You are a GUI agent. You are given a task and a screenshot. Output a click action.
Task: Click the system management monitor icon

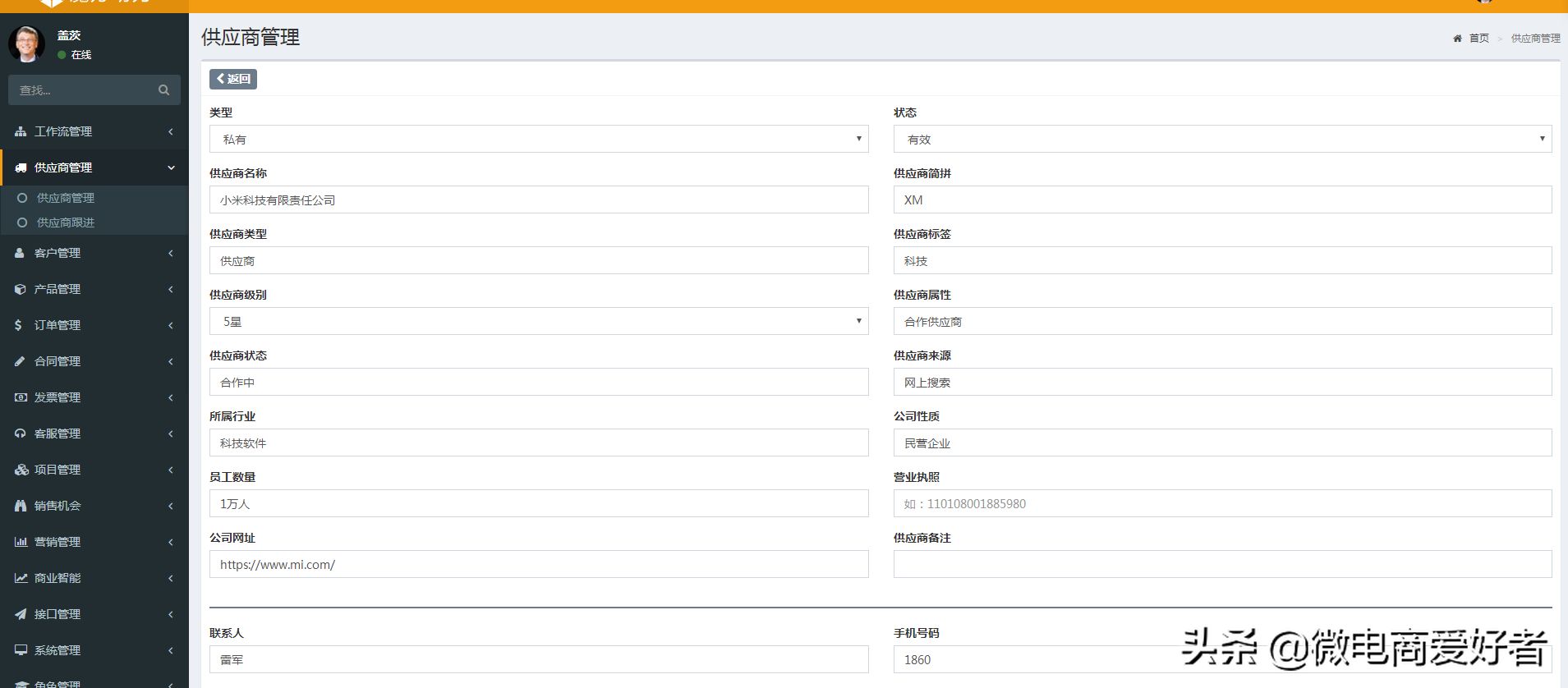[x=21, y=650]
